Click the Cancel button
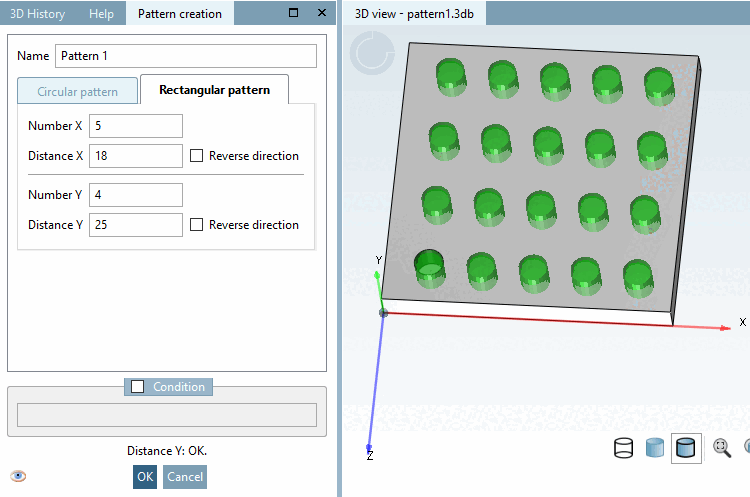 [x=185, y=477]
